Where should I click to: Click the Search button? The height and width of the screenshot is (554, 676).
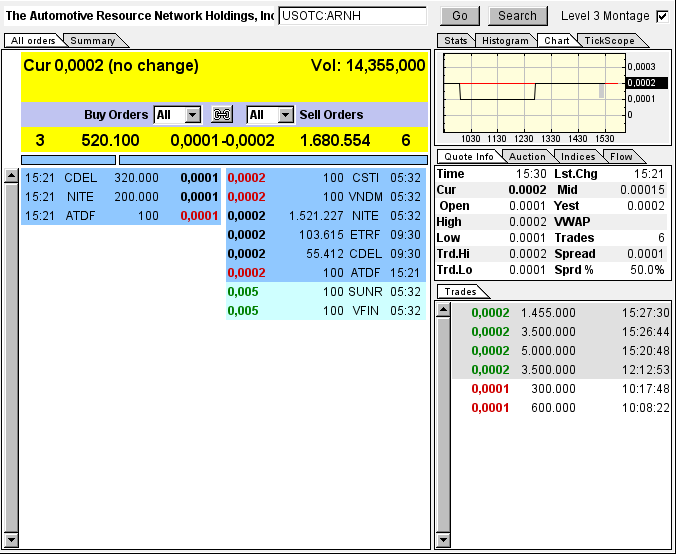click(517, 16)
